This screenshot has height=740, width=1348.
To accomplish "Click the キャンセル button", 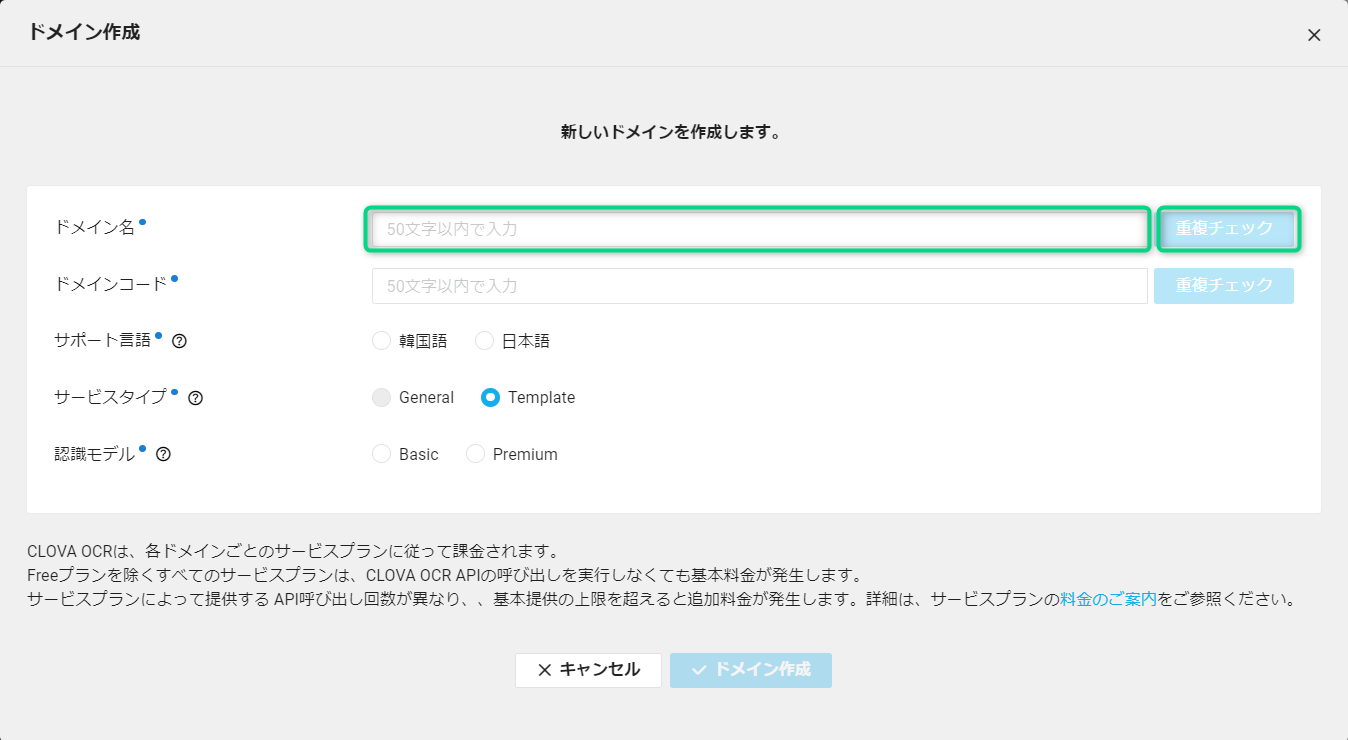I will coord(588,670).
